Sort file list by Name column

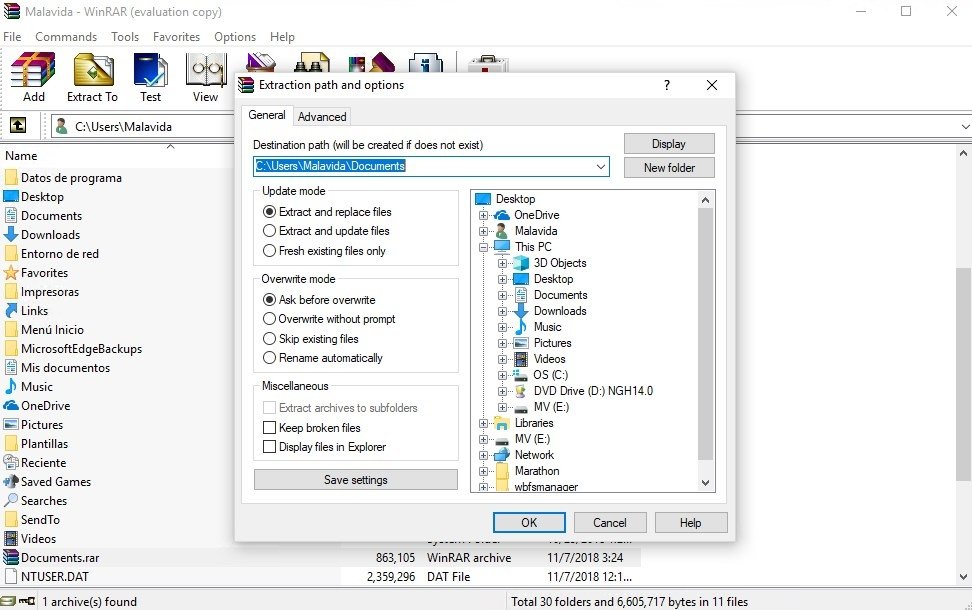[x=21, y=156]
